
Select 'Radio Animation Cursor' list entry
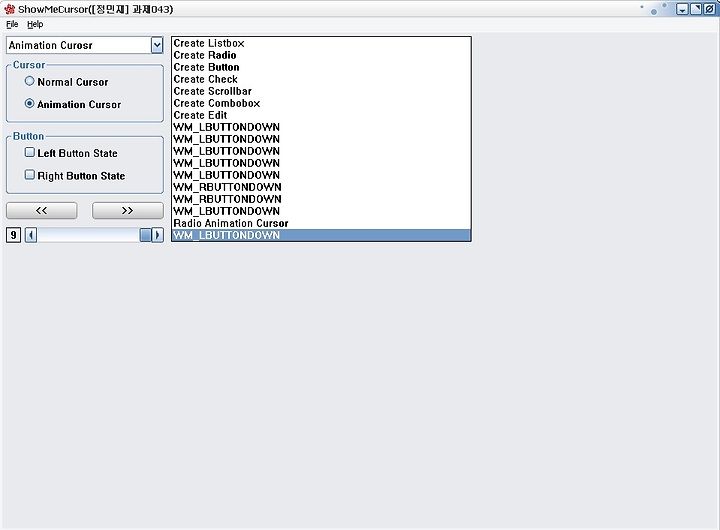point(321,223)
